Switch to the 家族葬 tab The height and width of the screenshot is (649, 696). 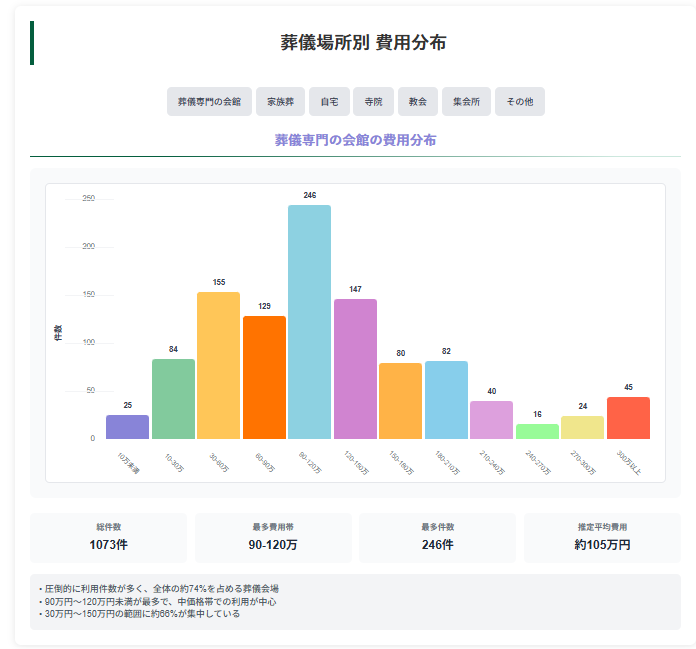(x=280, y=102)
